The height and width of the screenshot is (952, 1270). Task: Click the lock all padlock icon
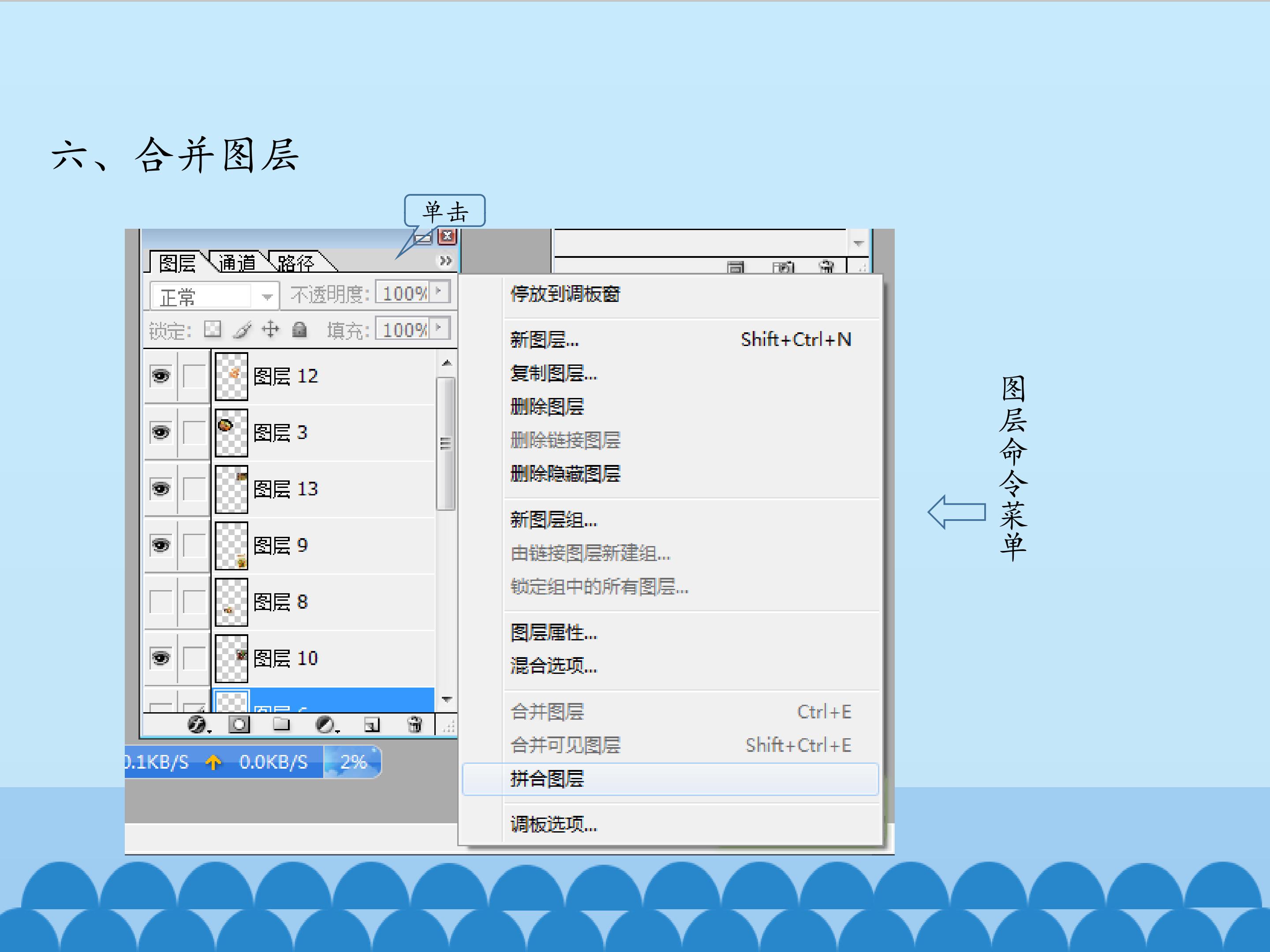[x=299, y=330]
